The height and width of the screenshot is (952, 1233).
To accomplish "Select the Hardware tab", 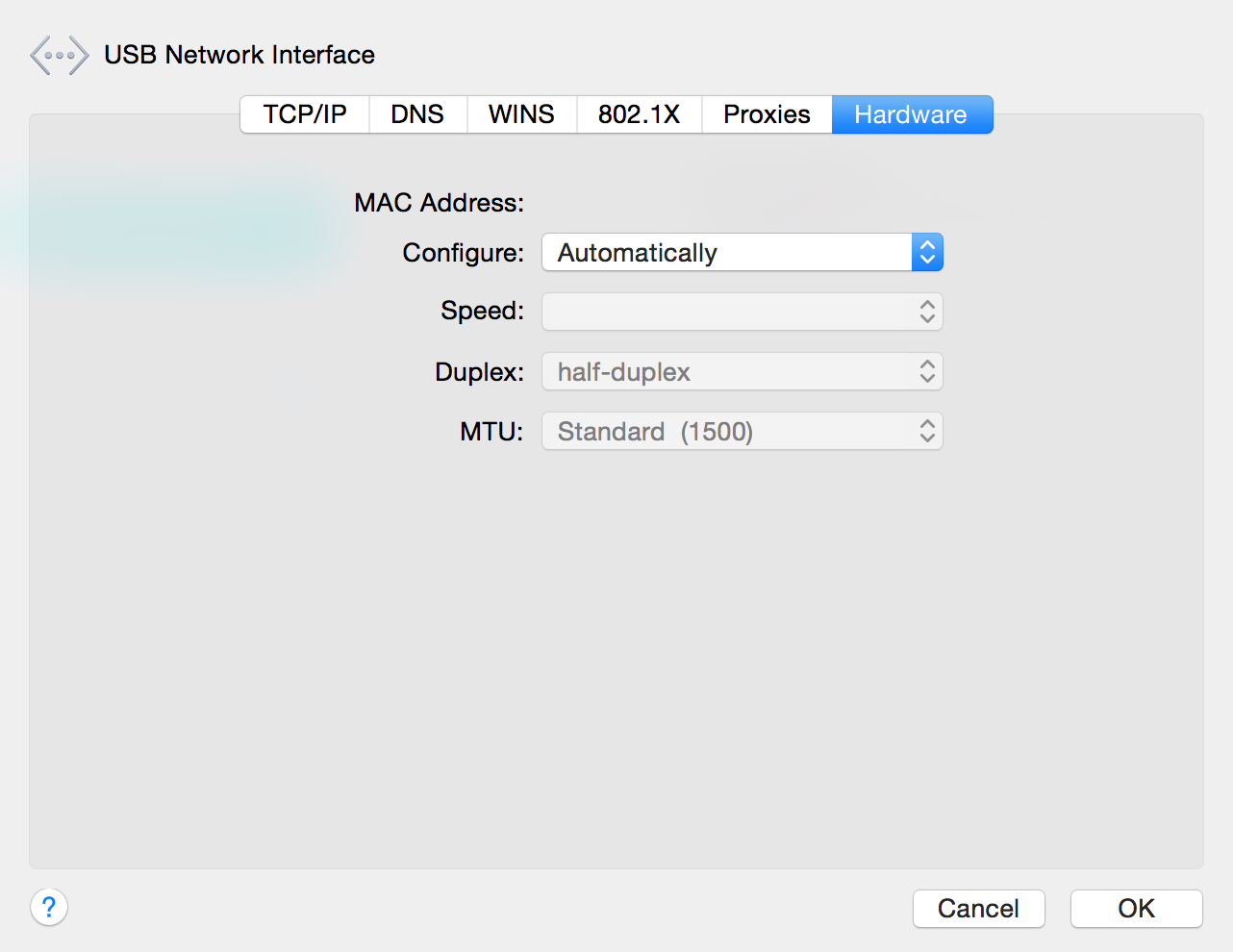I will tap(911, 114).
